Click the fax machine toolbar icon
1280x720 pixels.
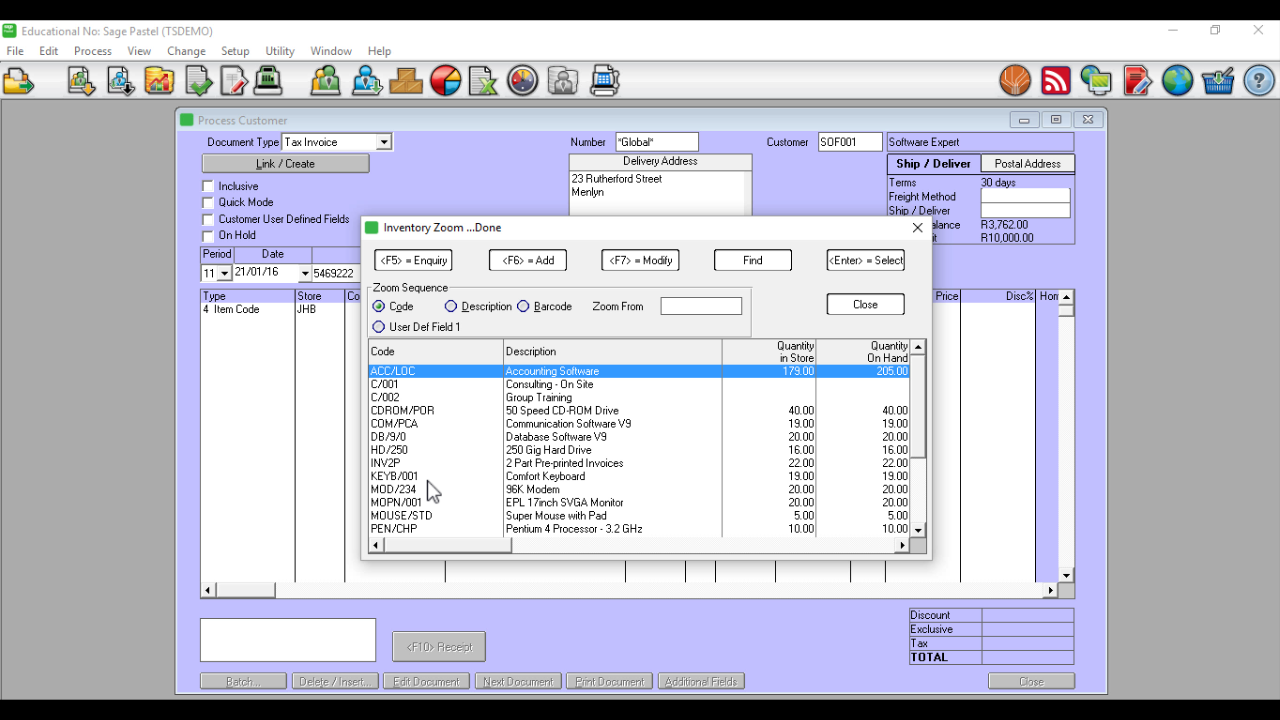[x=605, y=80]
